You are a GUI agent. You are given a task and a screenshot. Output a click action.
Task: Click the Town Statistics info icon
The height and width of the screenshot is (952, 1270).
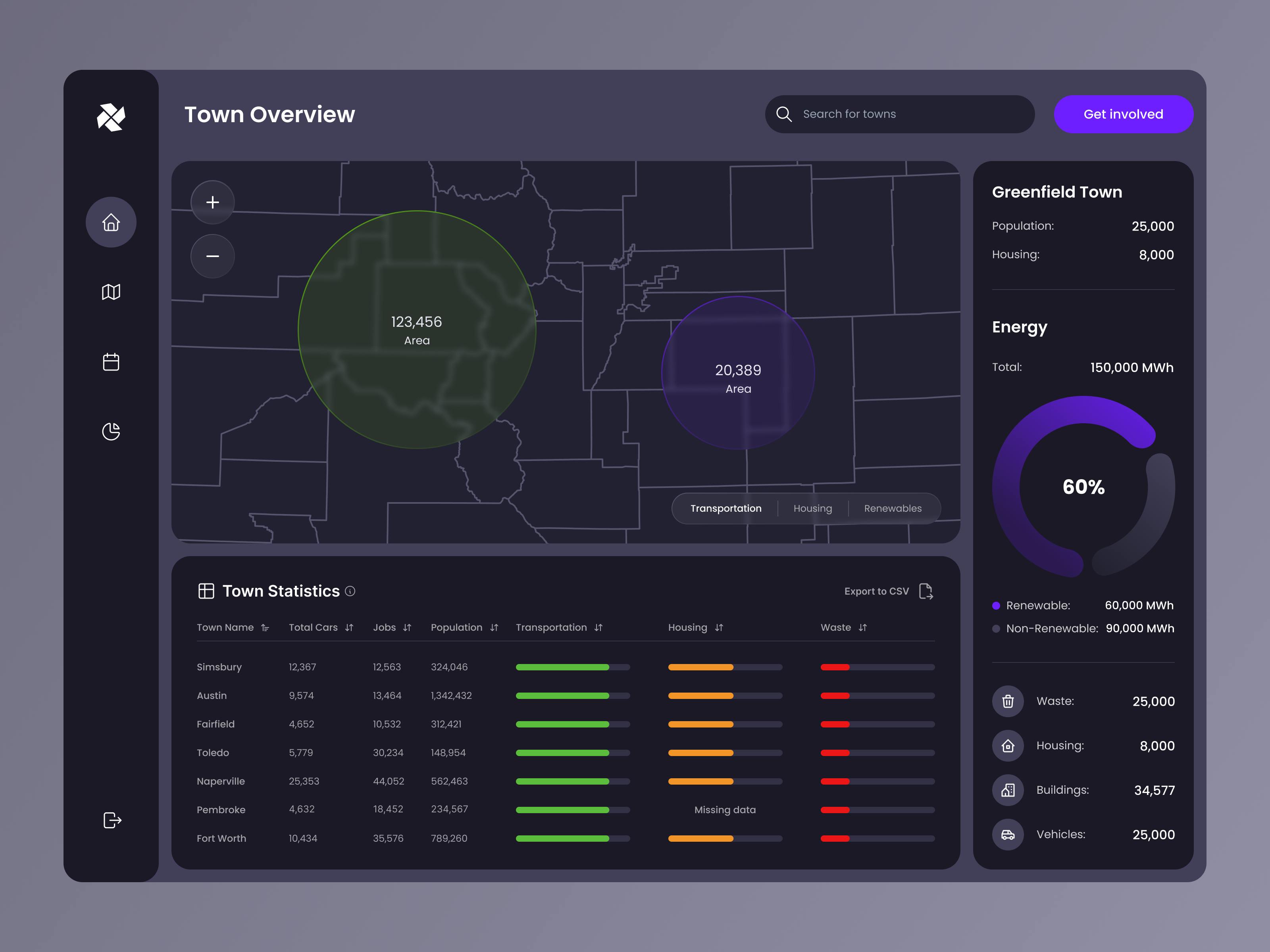(350, 591)
